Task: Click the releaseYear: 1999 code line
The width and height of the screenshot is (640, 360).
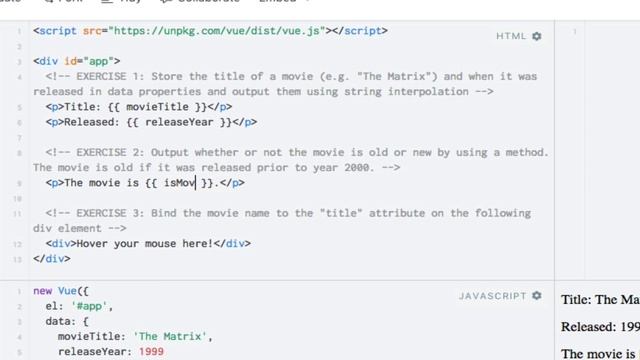Action: pyautogui.click(x=111, y=351)
